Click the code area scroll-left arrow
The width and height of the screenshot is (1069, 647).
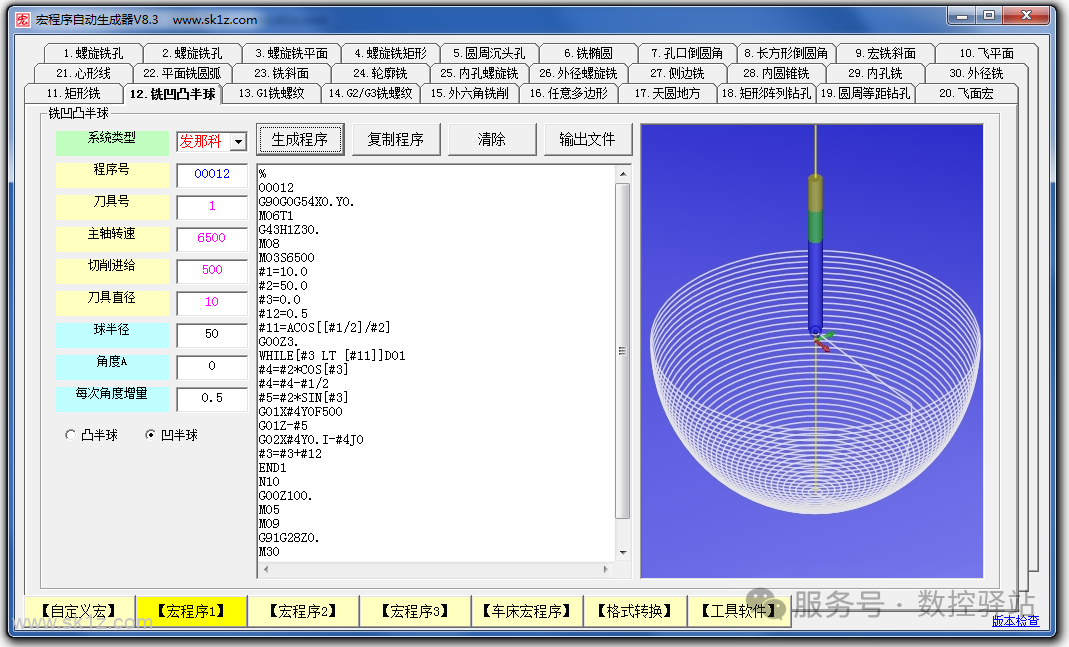click(x=266, y=569)
